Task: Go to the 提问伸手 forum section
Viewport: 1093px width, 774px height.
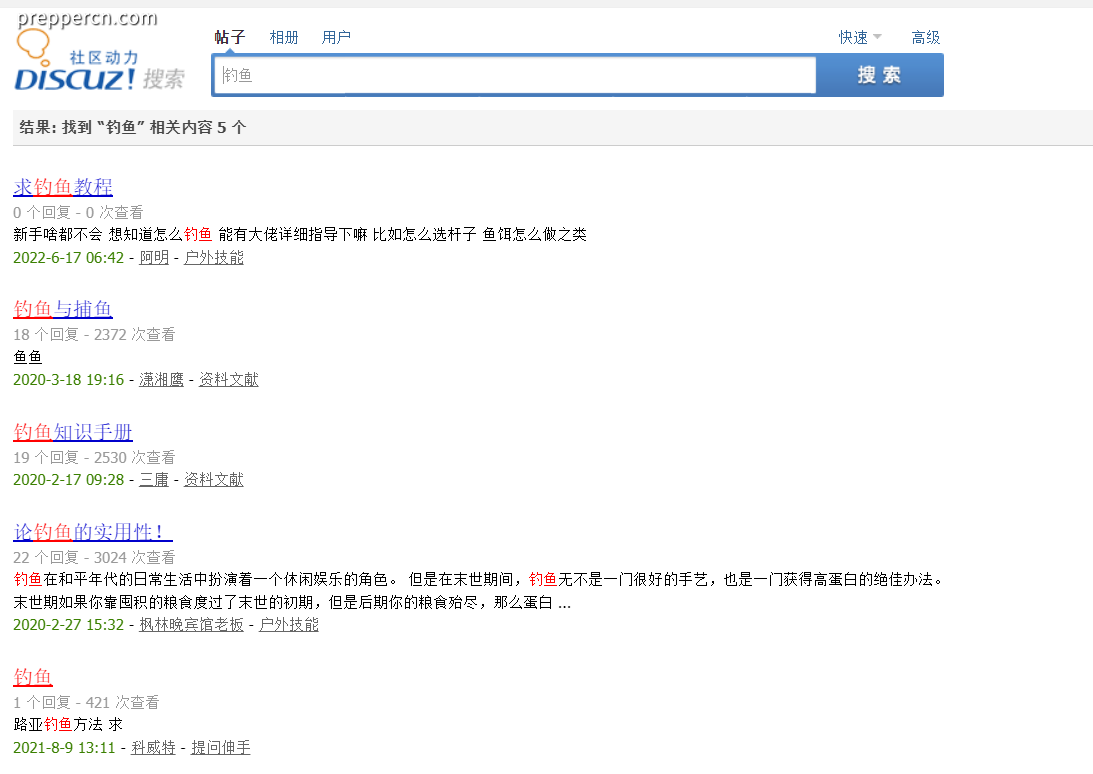Action: (221, 748)
